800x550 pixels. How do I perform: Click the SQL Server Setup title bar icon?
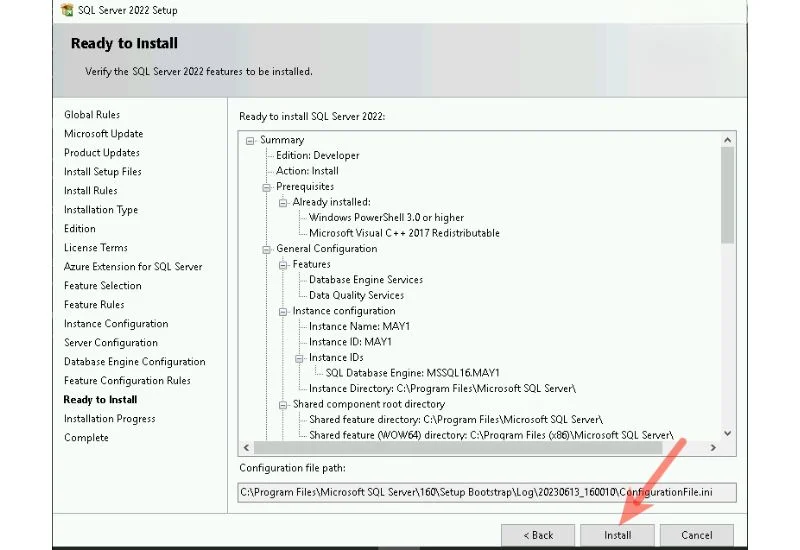(66, 10)
